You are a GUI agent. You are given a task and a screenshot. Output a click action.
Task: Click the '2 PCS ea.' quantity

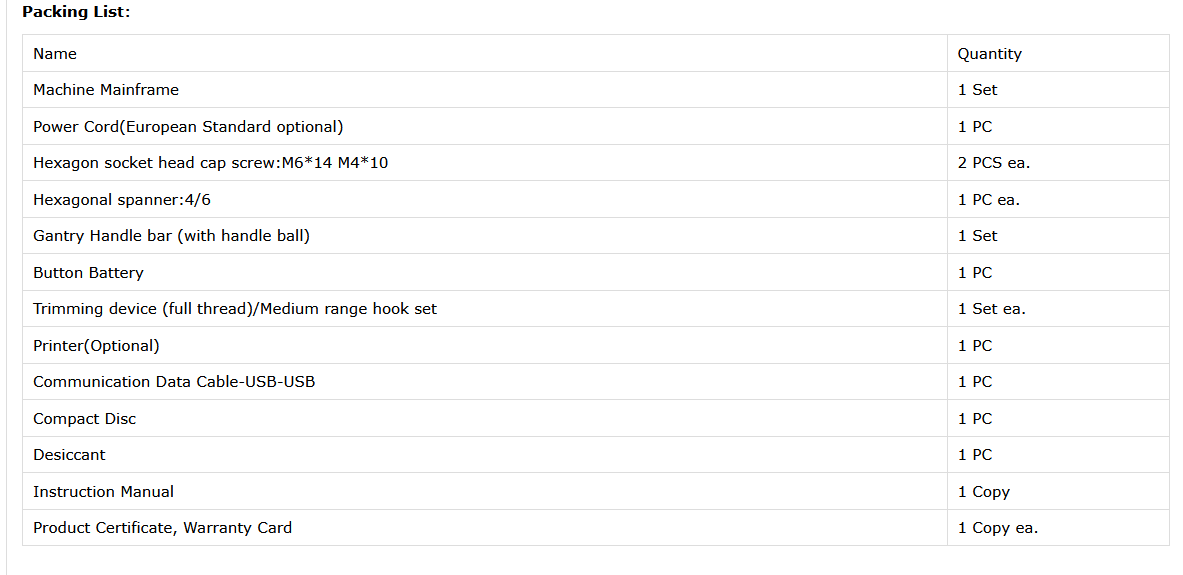tap(993, 163)
